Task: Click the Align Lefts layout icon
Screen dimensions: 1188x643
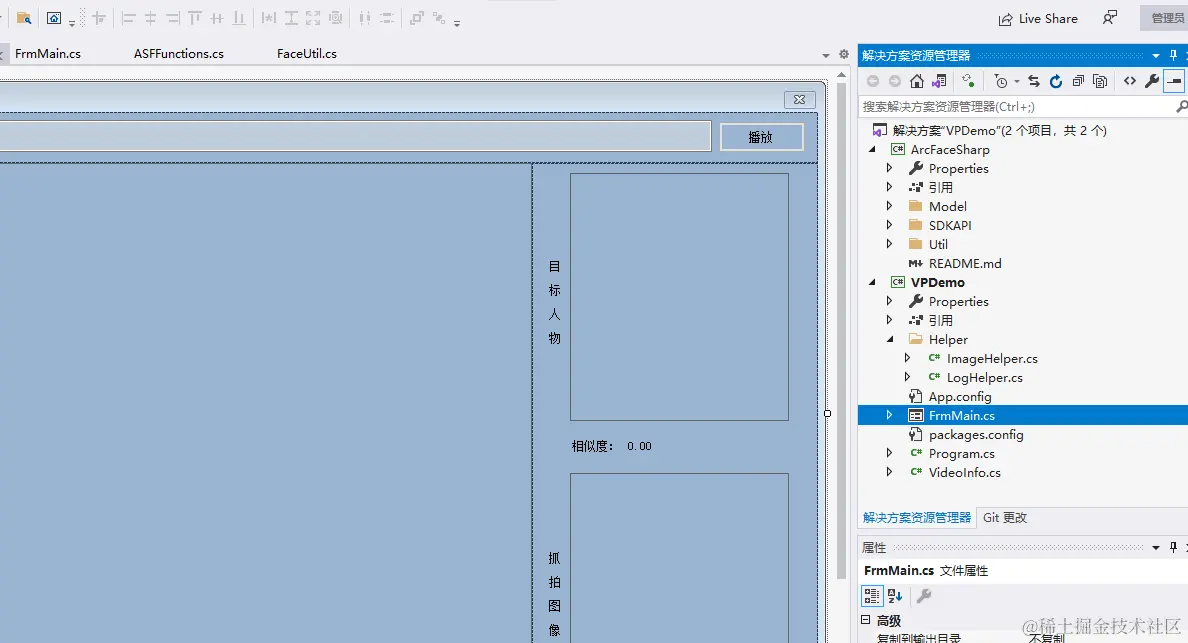Action: 128,18
